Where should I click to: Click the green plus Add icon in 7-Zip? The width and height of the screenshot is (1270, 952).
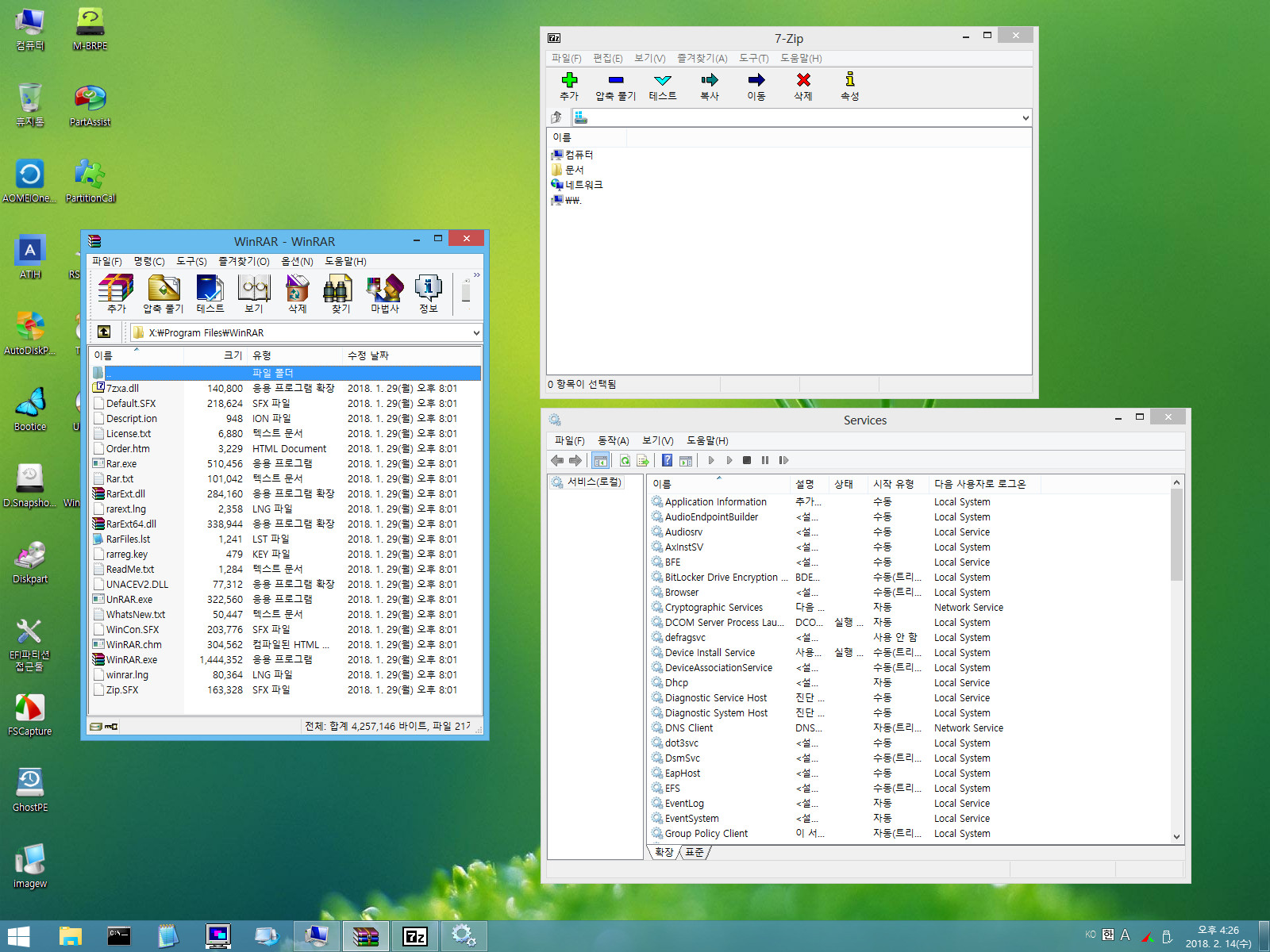pyautogui.click(x=569, y=86)
